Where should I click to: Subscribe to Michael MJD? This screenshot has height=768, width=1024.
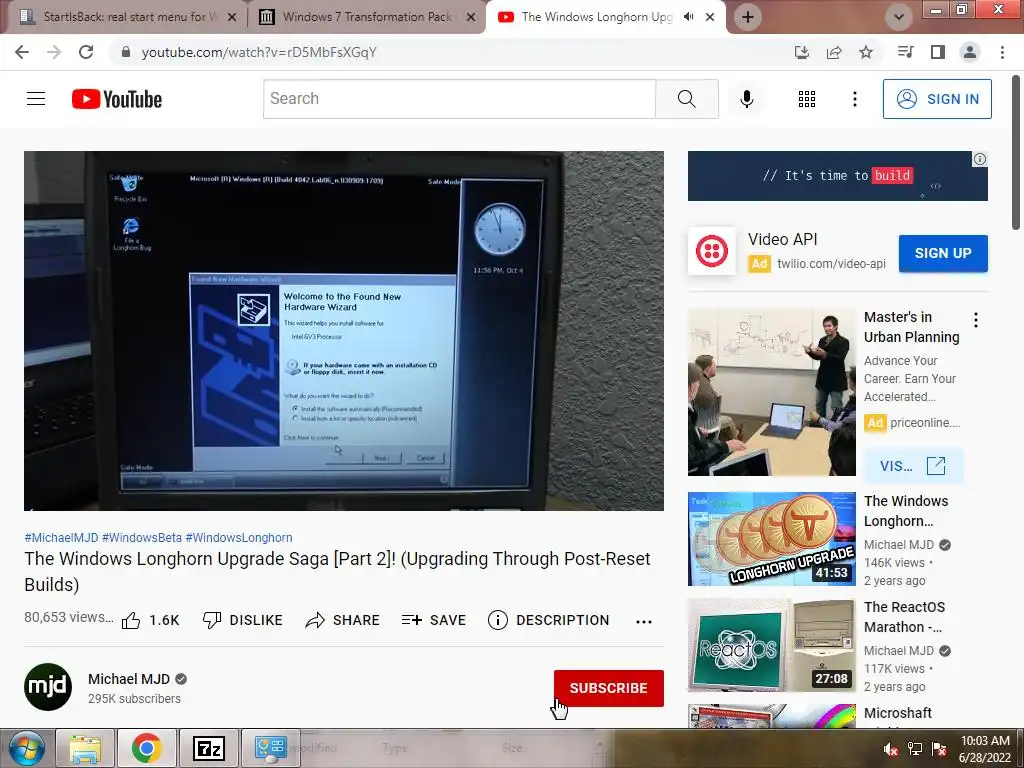click(x=609, y=688)
